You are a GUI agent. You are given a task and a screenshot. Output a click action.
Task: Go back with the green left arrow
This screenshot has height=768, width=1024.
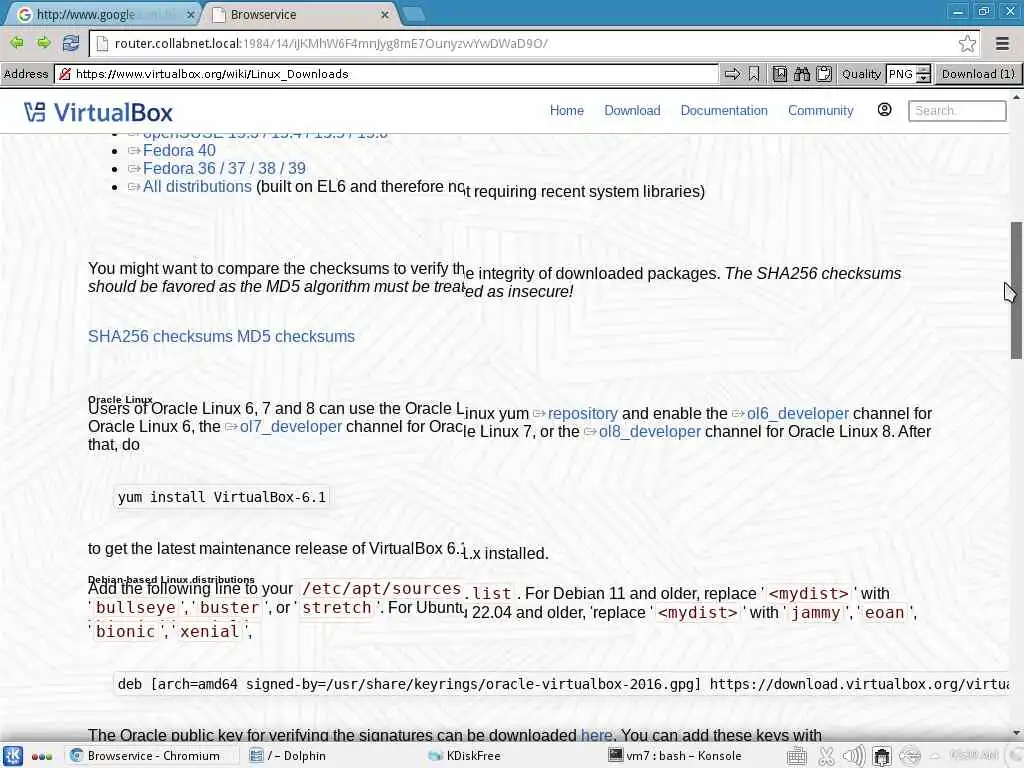pyautogui.click(x=16, y=43)
